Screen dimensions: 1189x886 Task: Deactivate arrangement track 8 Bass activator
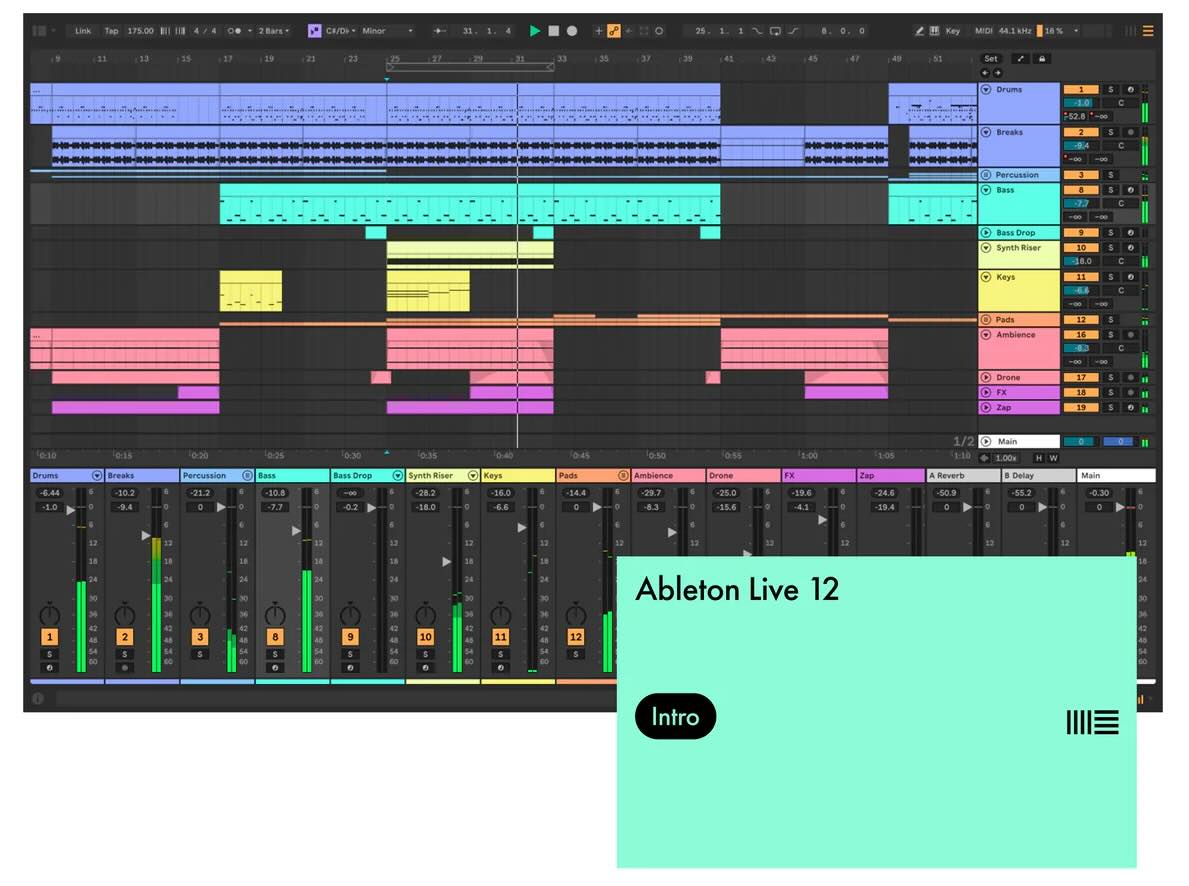pyautogui.click(x=1081, y=190)
